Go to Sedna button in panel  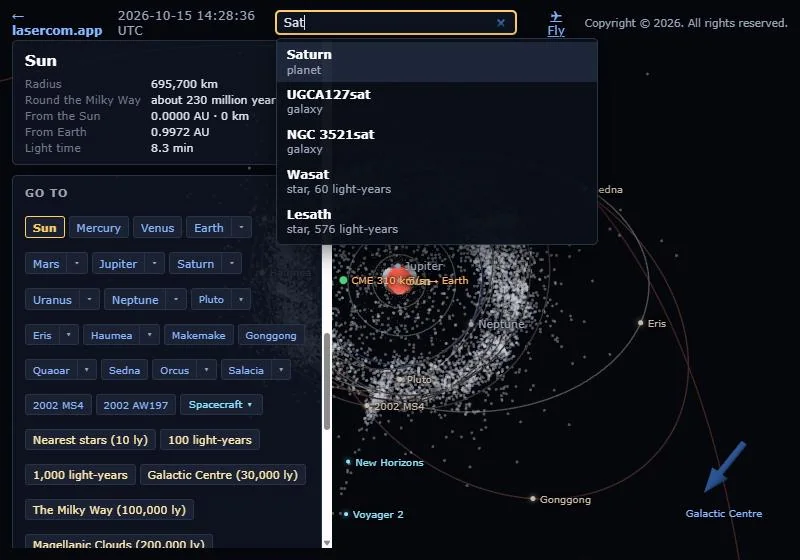tap(124, 370)
